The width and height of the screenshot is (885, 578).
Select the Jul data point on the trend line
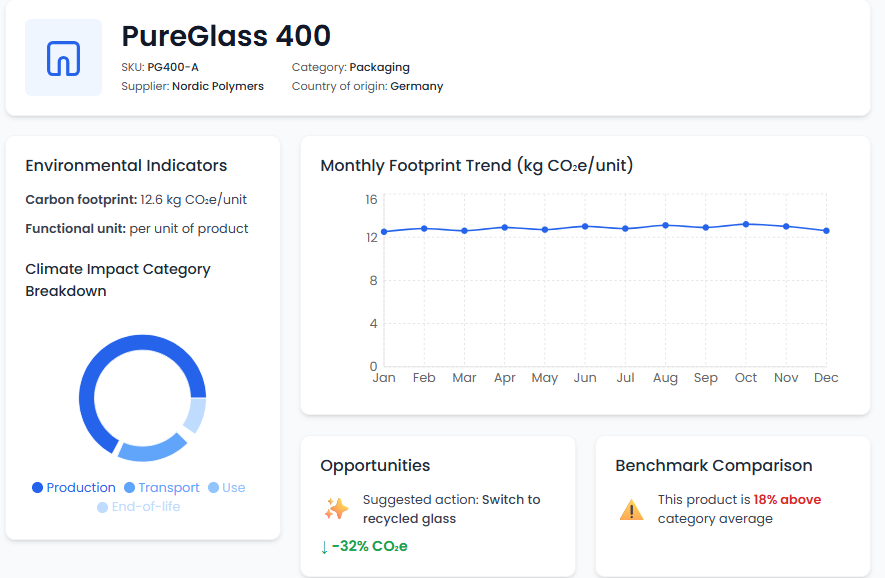tap(625, 229)
